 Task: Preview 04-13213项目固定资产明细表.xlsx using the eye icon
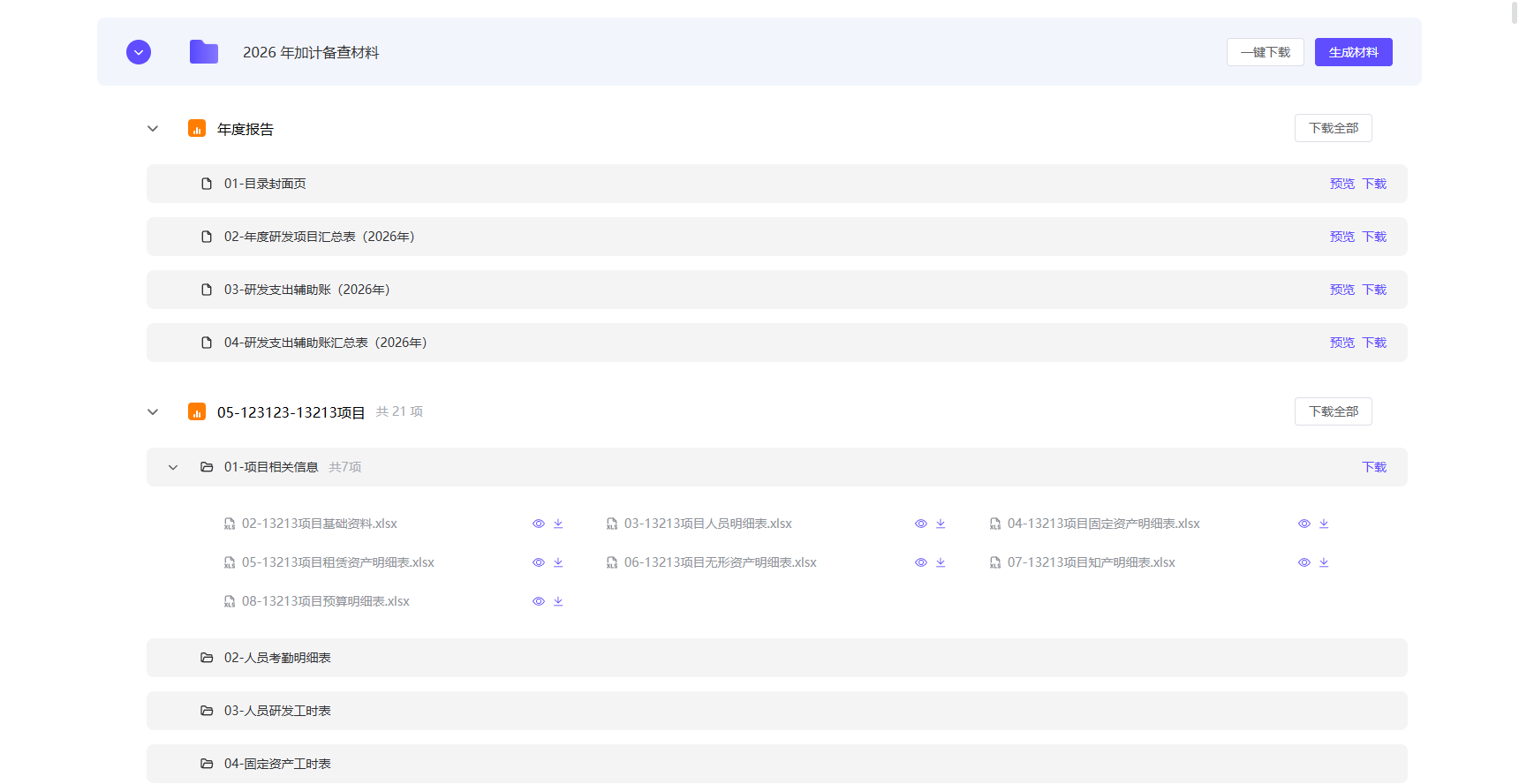click(x=1304, y=524)
